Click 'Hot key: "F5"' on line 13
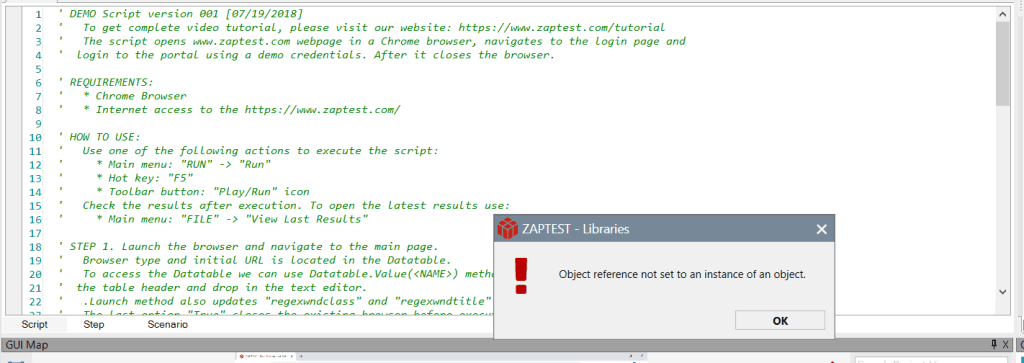1024x363 pixels. click(x=144, y=178)
